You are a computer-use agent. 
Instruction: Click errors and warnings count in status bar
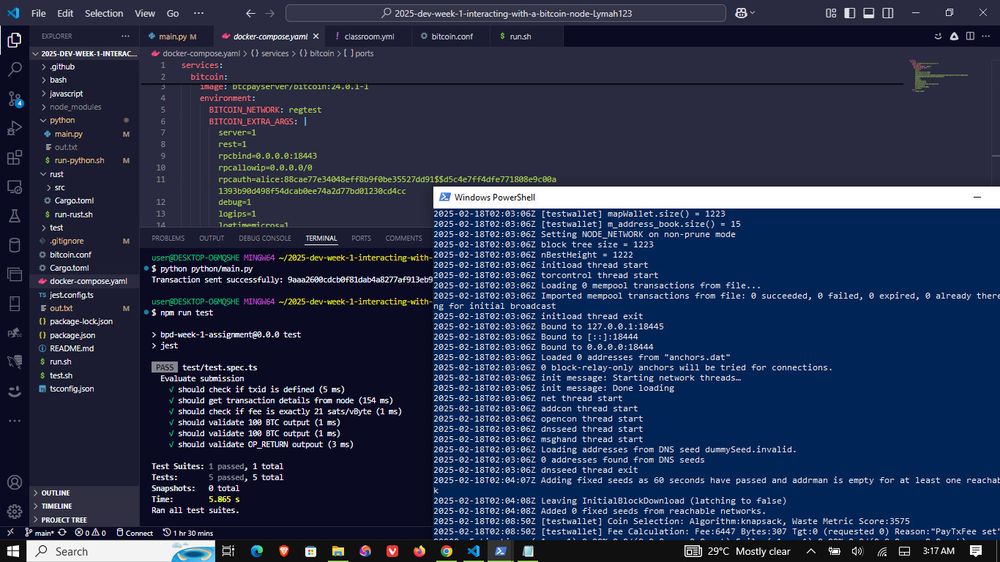[x=90, y=533]
